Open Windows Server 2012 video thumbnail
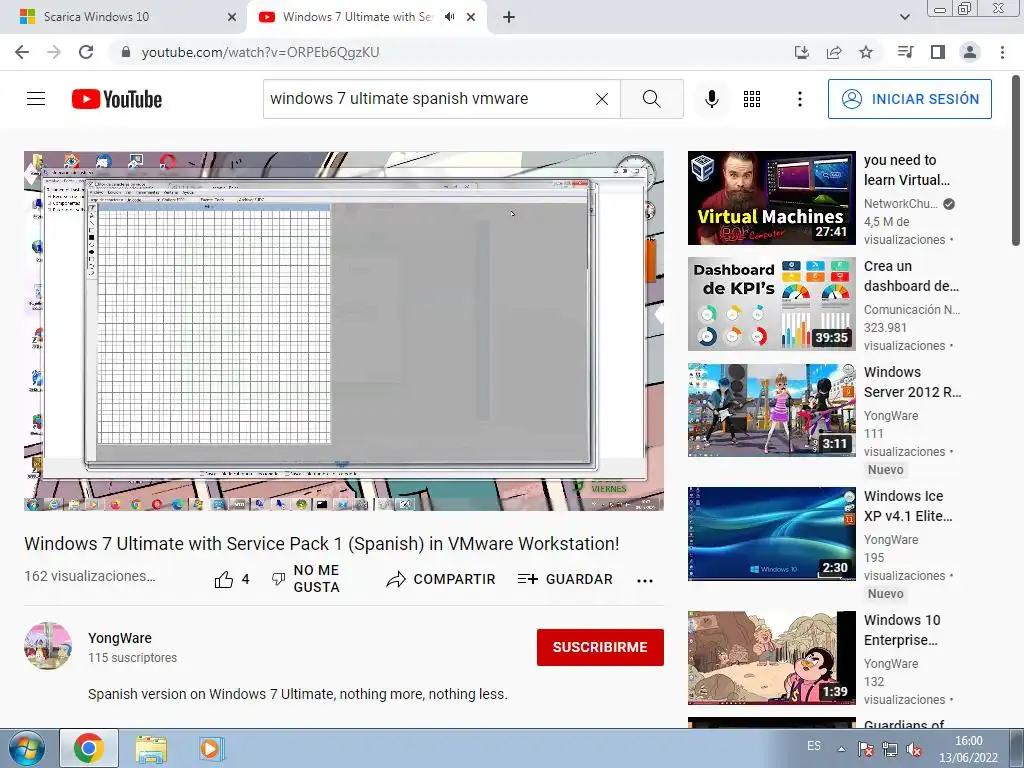Screen dimensions: 1024x768 [x=771, y=410]
